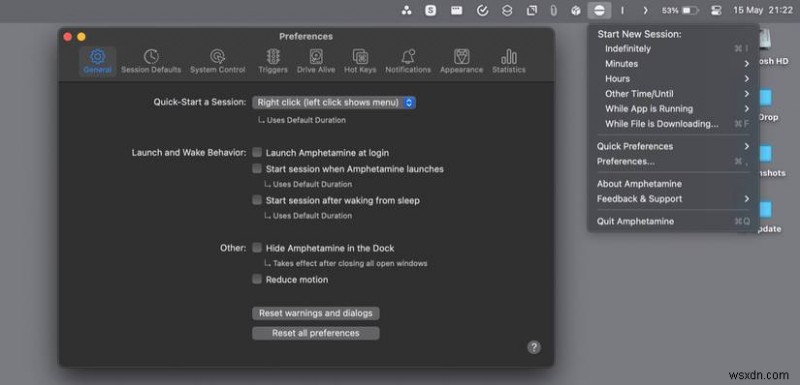This screenshot has width=800, height=385.
Task: Click the checkmark circle menu bar icon
Action: [482, 10]
